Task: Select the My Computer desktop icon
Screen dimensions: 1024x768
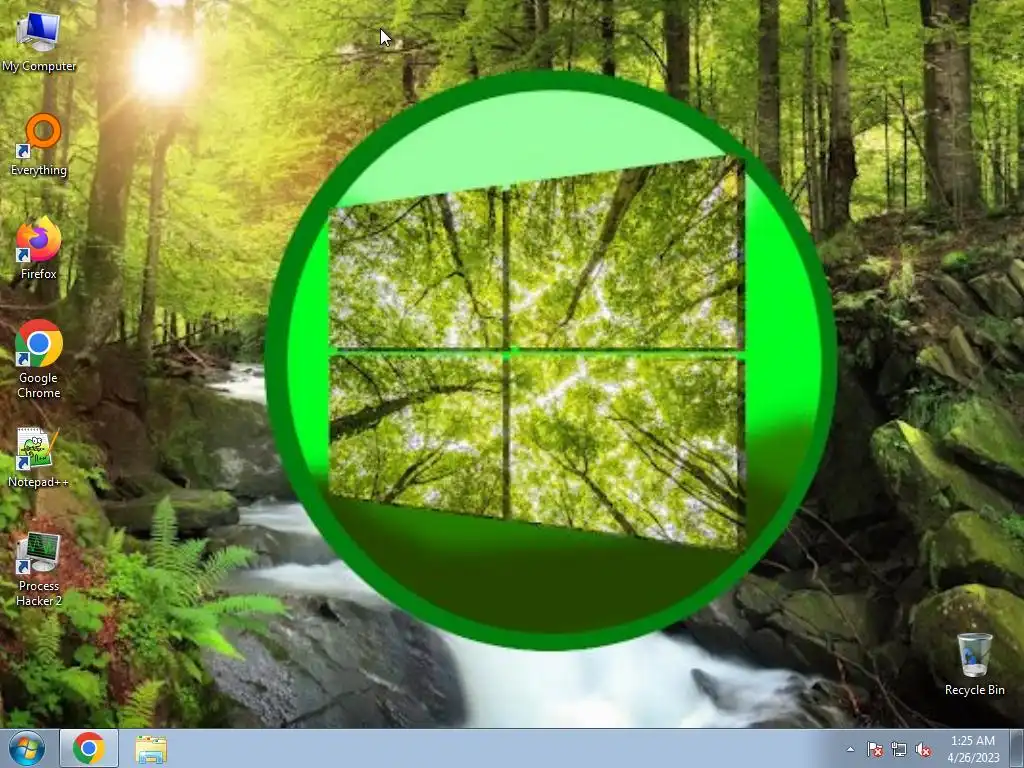Action: [x=39, y=41]
